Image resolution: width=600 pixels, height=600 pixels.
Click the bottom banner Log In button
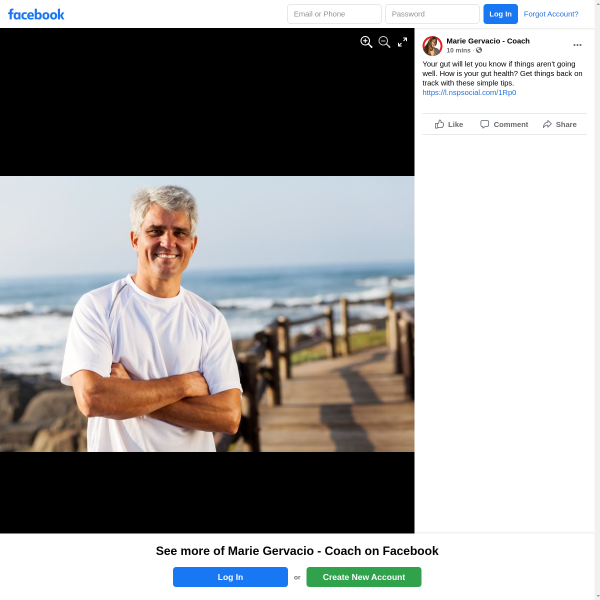pos(230,577)
